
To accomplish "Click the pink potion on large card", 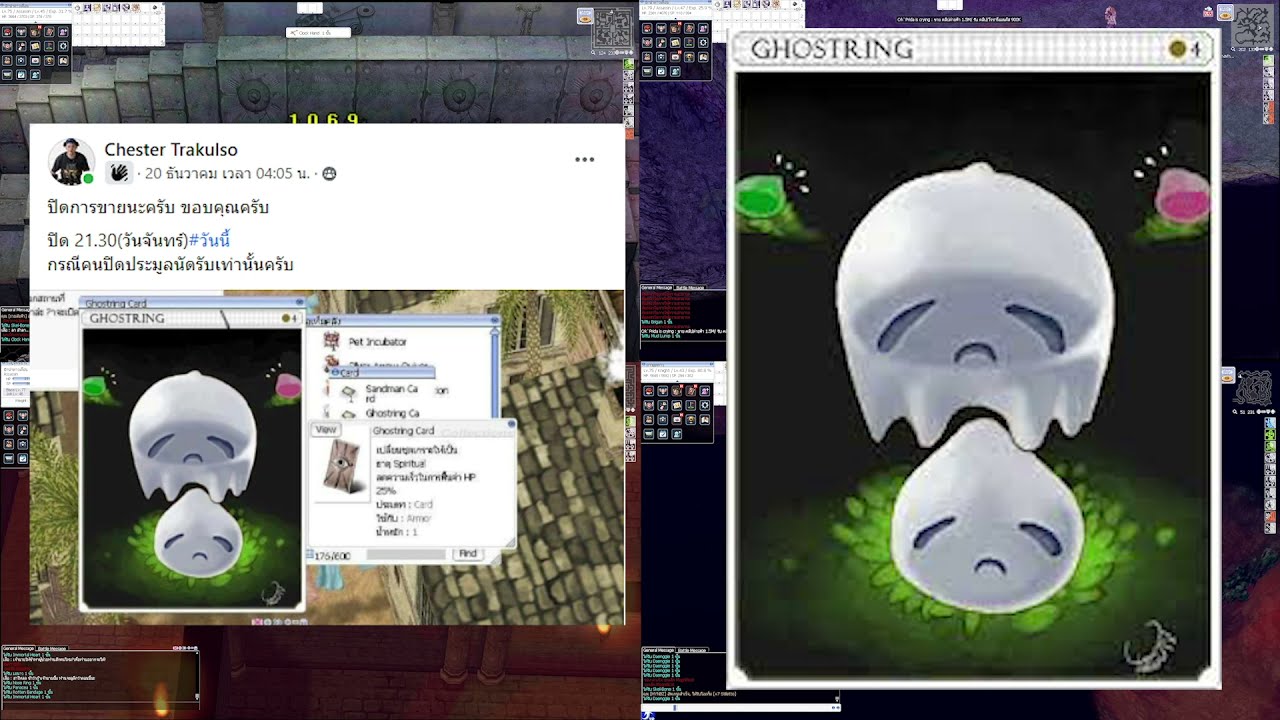I will point(1181,195).
